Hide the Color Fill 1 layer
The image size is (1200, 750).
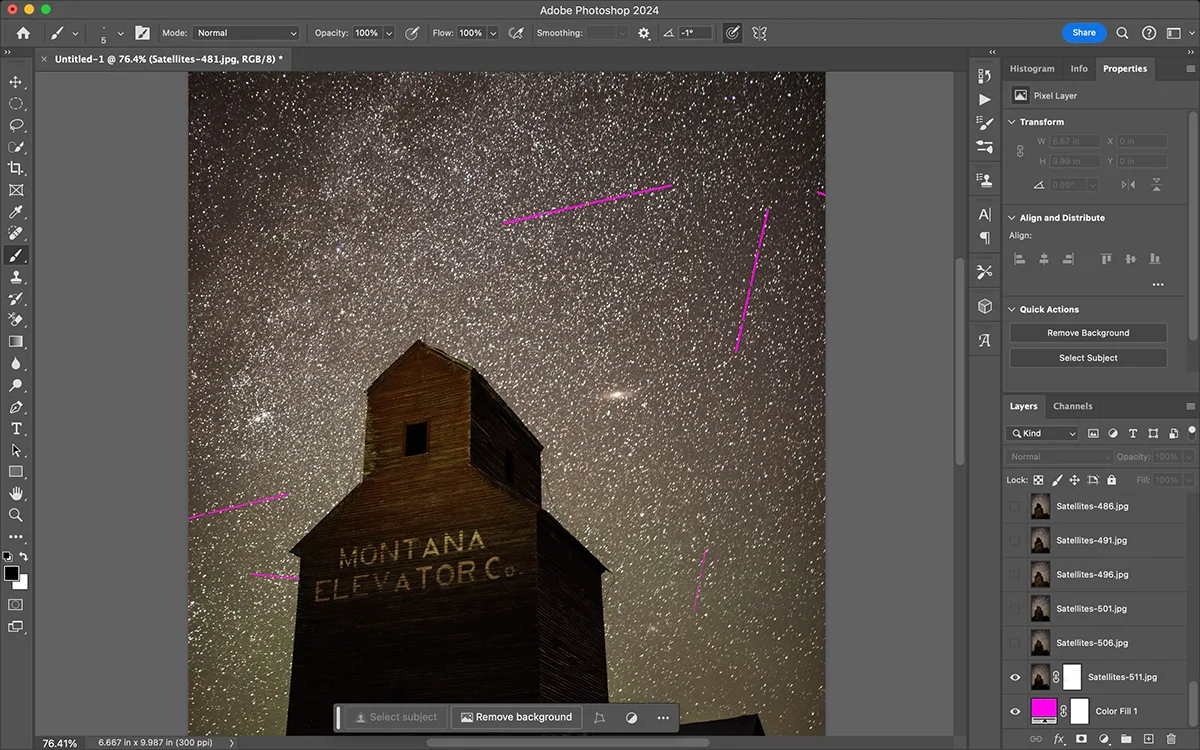click(1015, 711)
